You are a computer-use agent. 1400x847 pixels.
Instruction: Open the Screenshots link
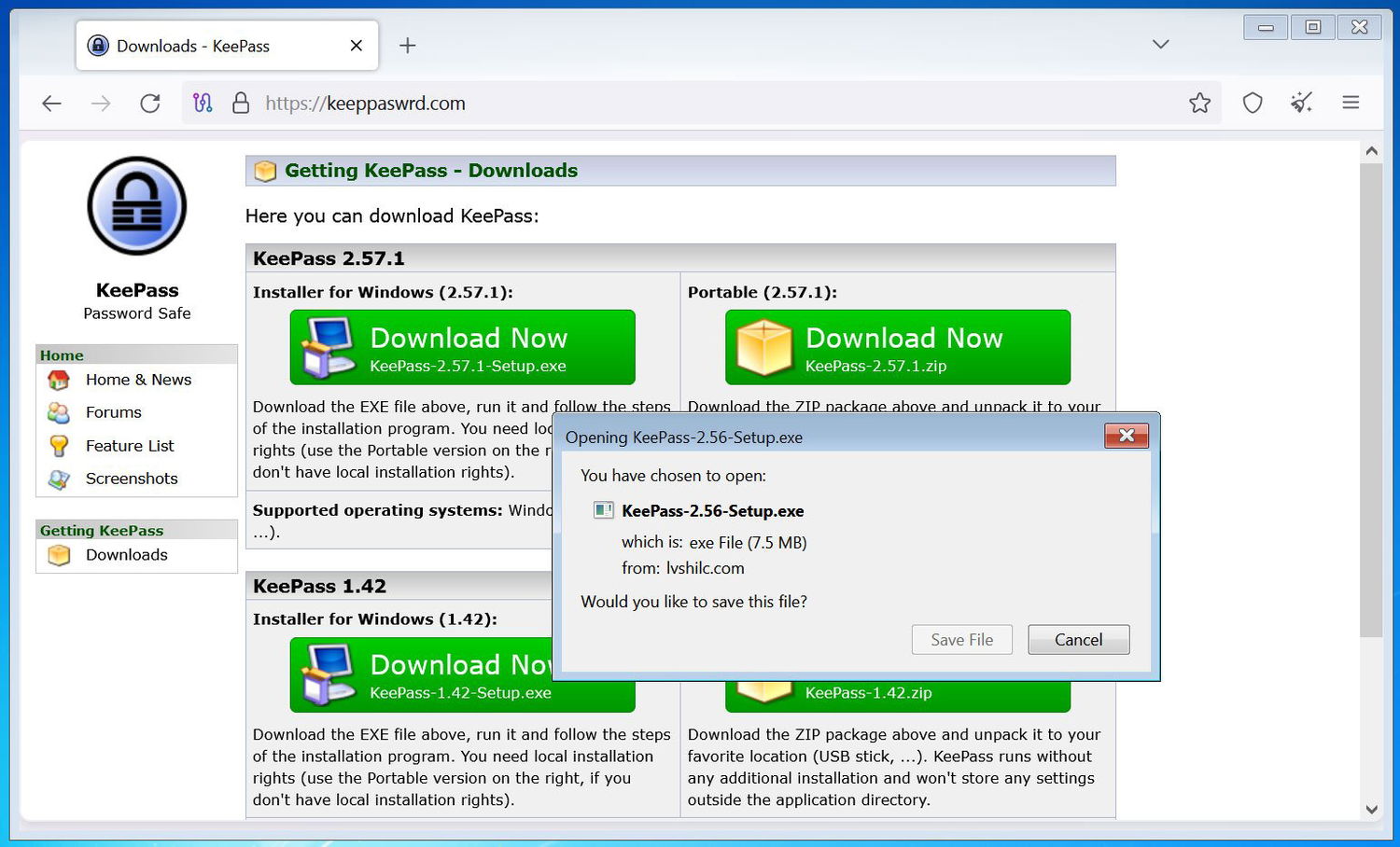point(132,479)
